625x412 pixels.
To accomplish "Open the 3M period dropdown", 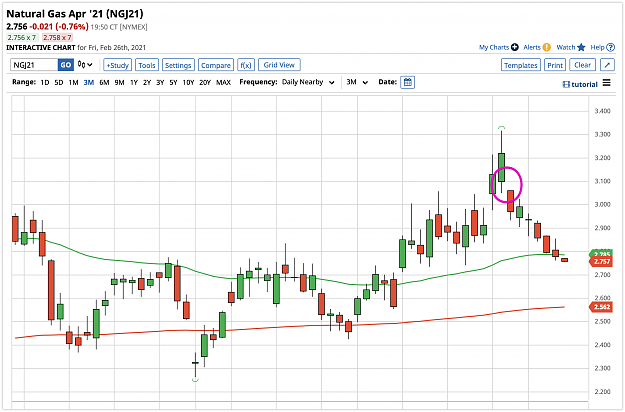I will [x=357, y=82].
